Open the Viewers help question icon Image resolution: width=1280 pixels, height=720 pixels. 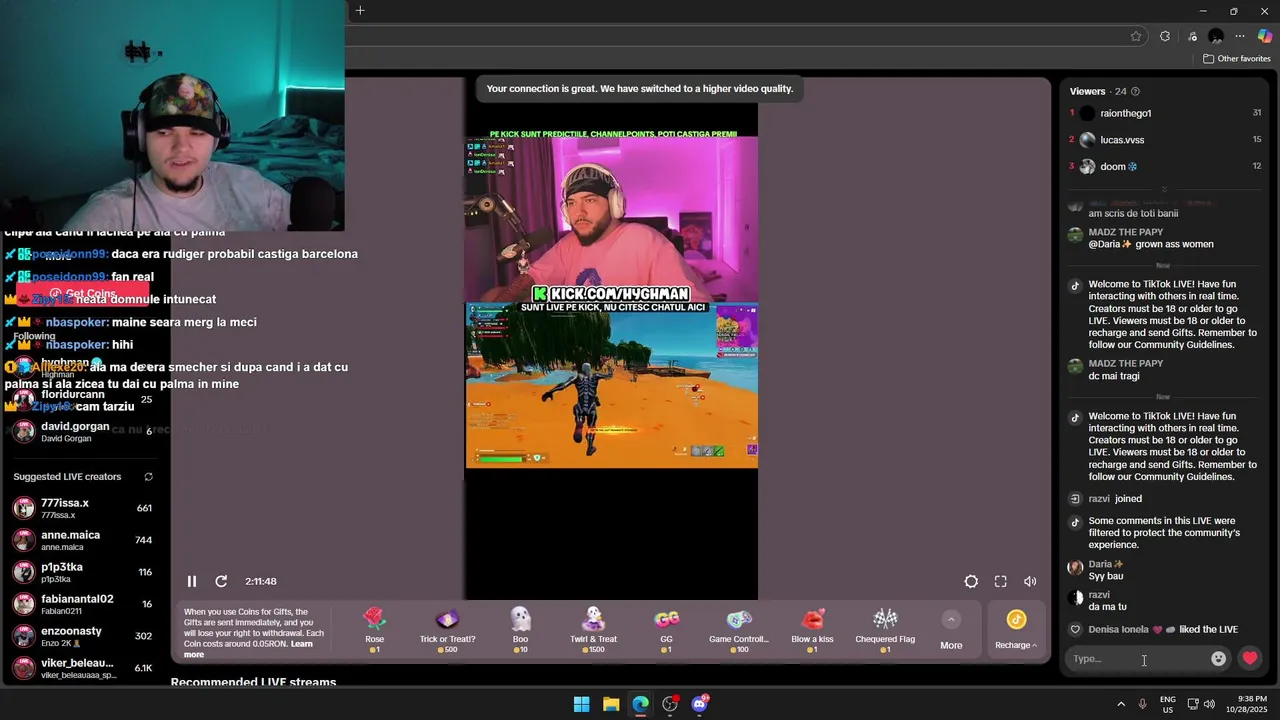tap(1135, 91)
